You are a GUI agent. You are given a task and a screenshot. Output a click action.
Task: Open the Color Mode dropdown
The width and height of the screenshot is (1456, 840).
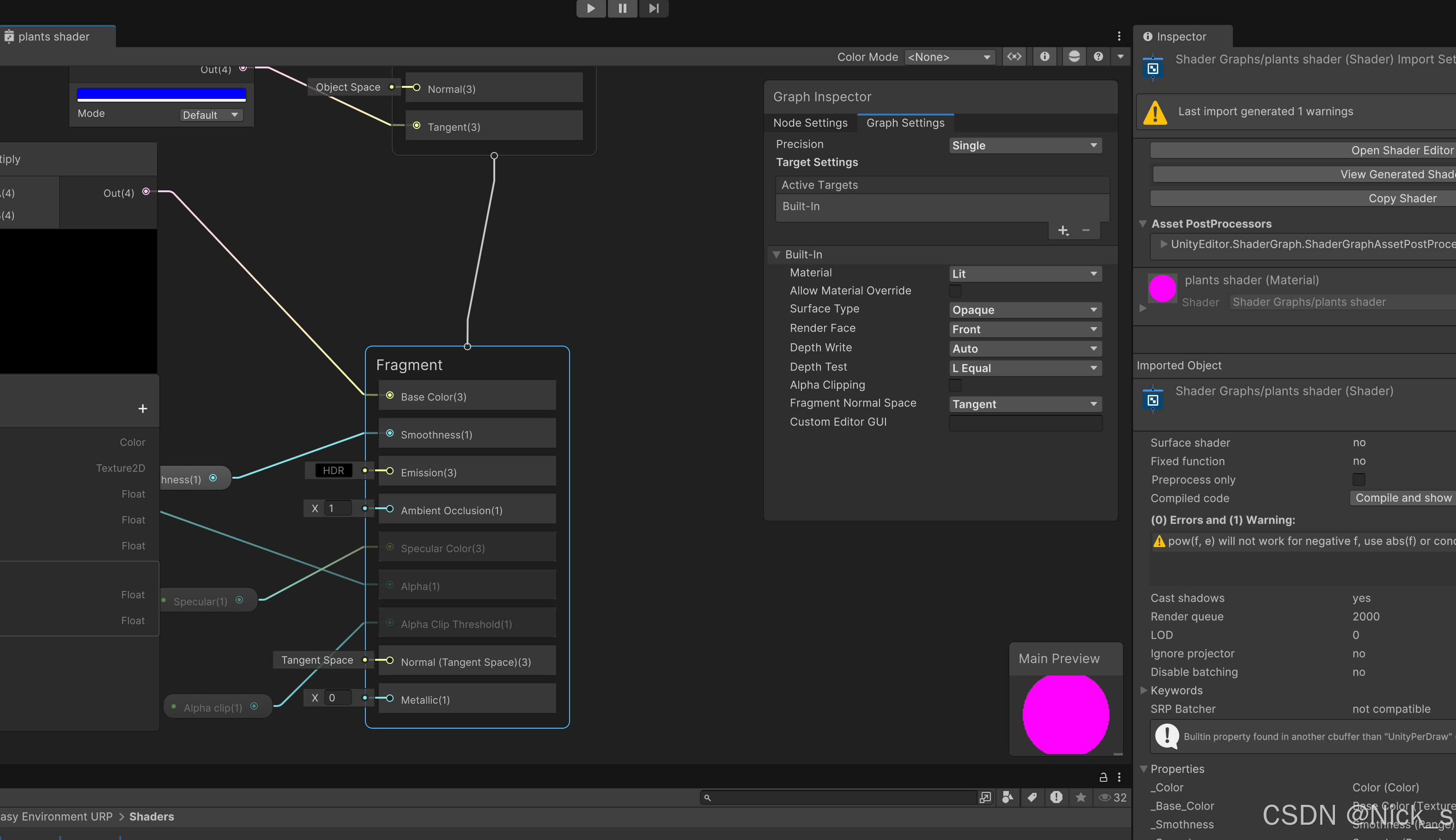(949, 57)
